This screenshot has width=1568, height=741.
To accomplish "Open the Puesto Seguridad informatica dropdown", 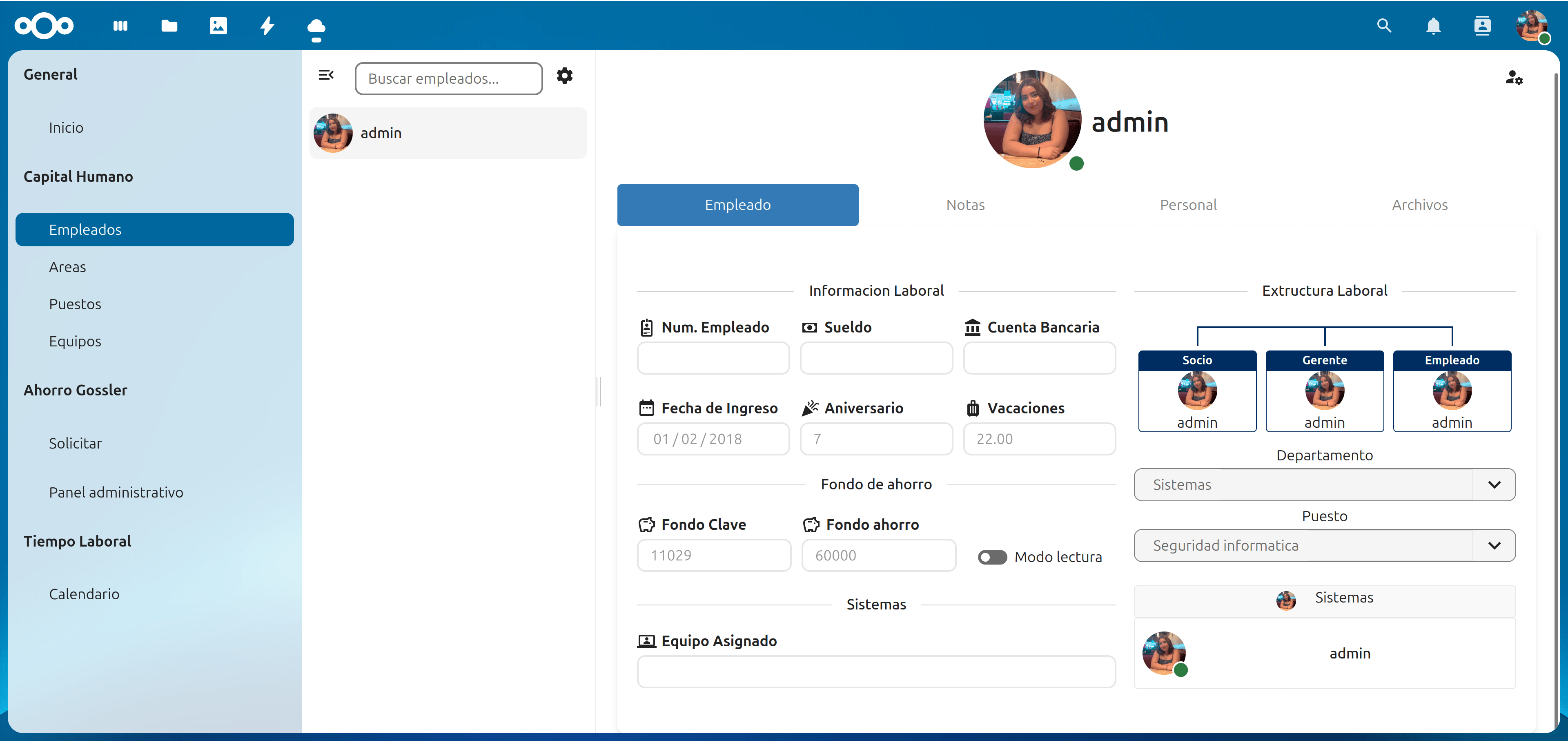I will click(x=1494, y=546).
